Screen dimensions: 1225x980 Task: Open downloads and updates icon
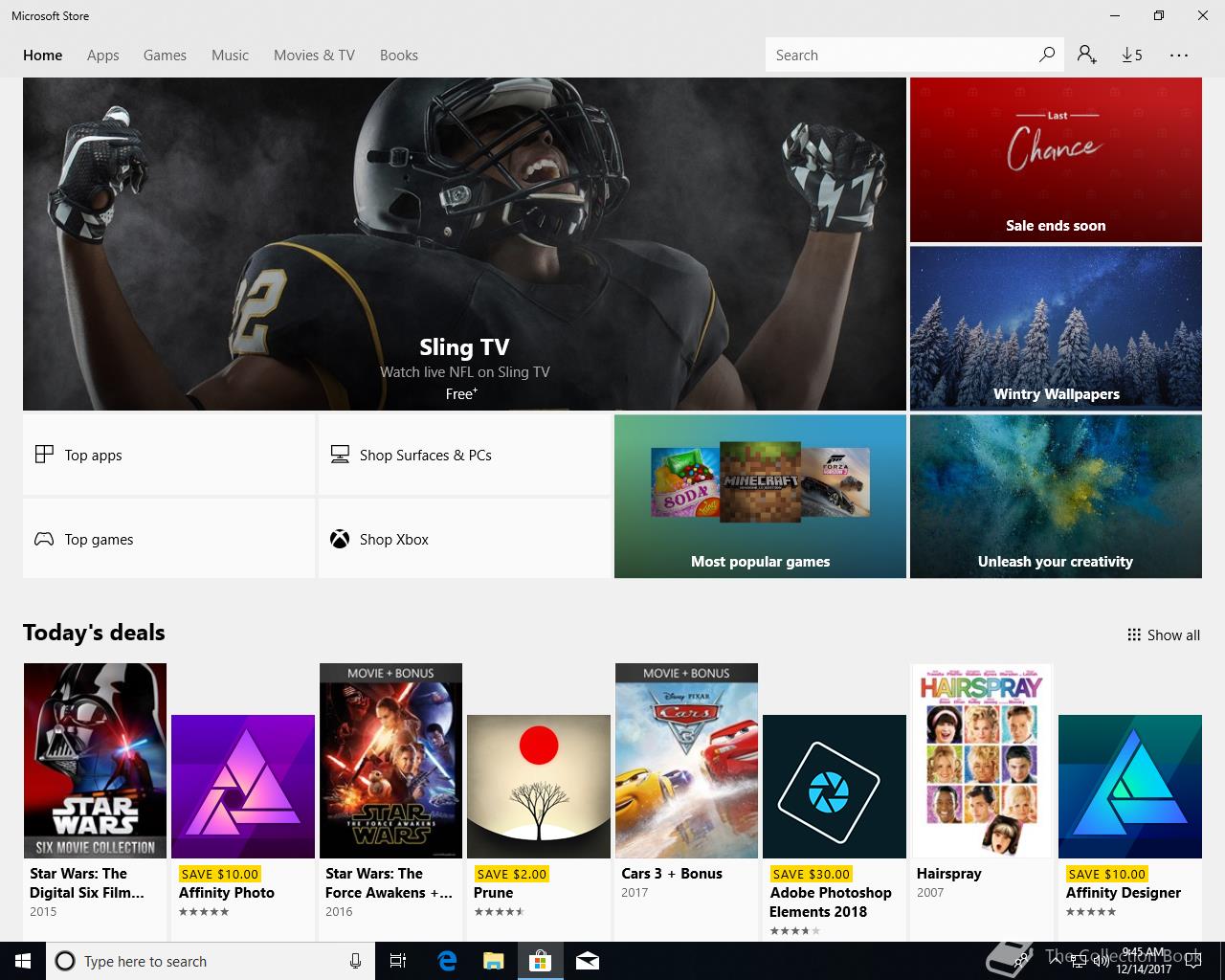coord(1132,55)
